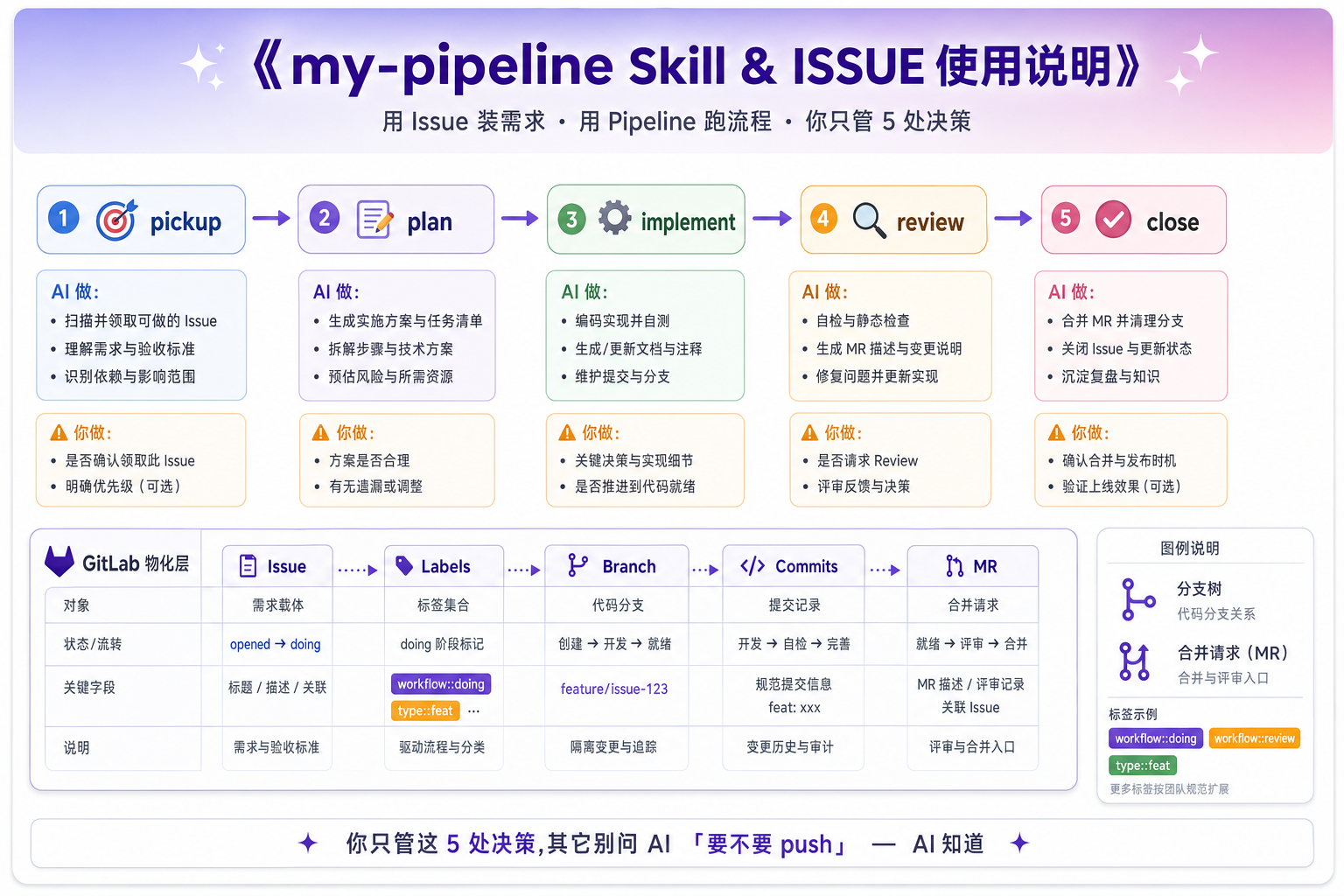Click step number 5 badge
This screenshot has height=896, width=1344.
[1065, 218]
